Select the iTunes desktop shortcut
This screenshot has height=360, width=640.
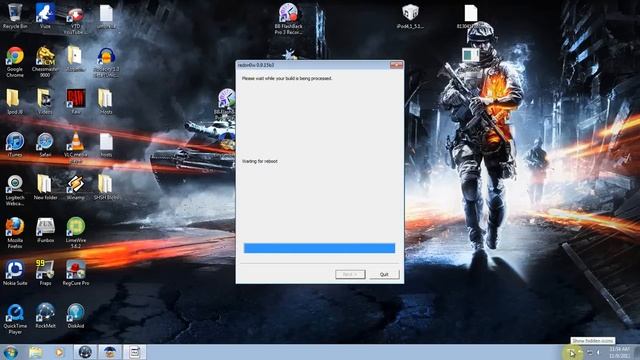coord(15,145)
